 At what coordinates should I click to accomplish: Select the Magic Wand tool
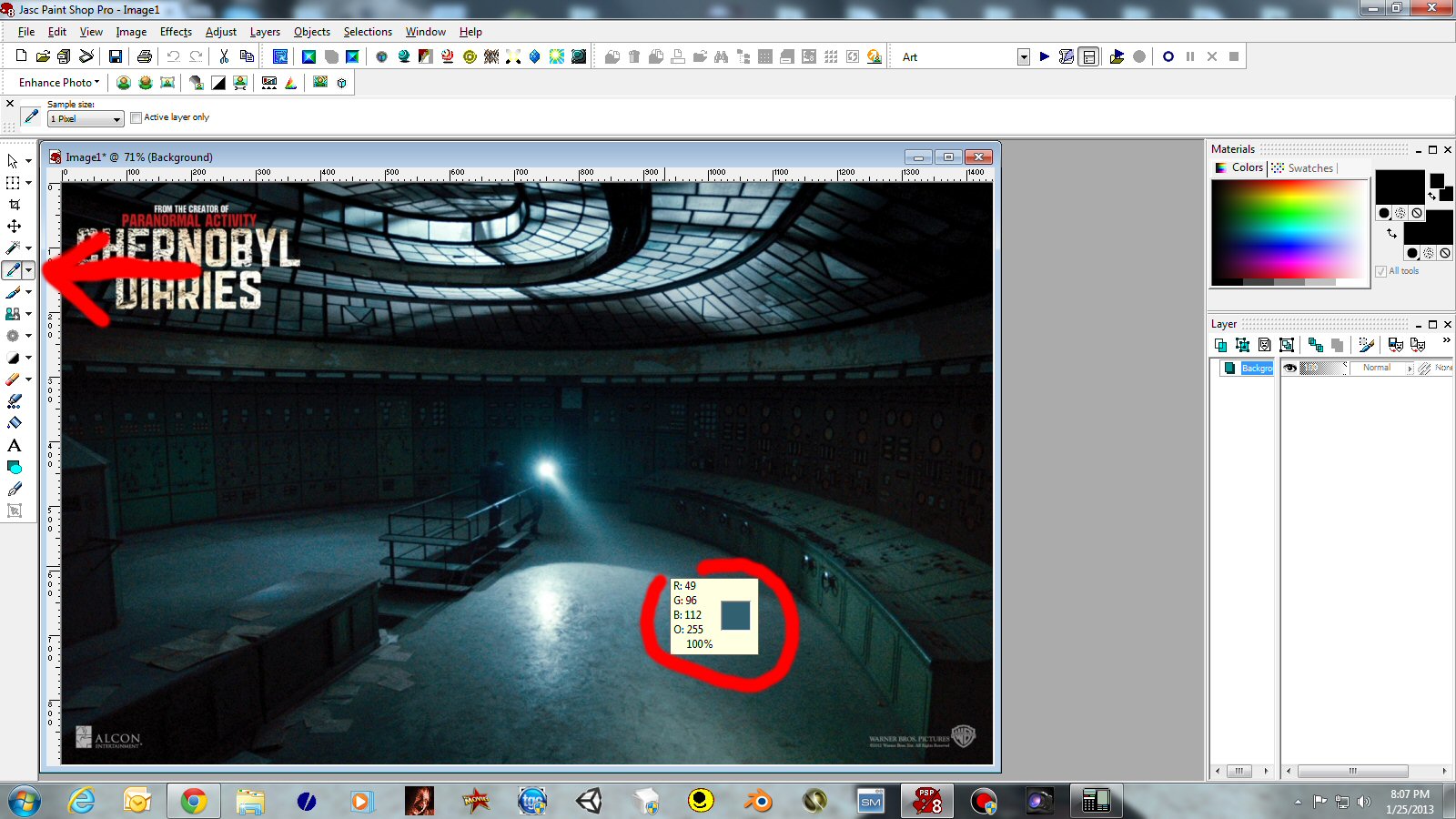tap(13, 248)
